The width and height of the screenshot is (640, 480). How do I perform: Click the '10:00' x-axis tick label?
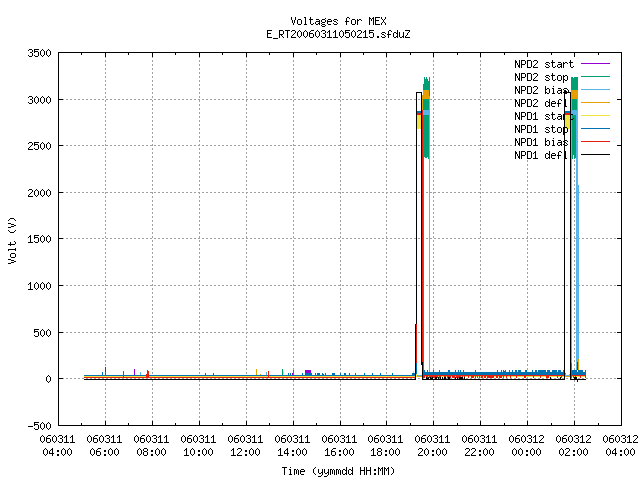click(198, 453)
